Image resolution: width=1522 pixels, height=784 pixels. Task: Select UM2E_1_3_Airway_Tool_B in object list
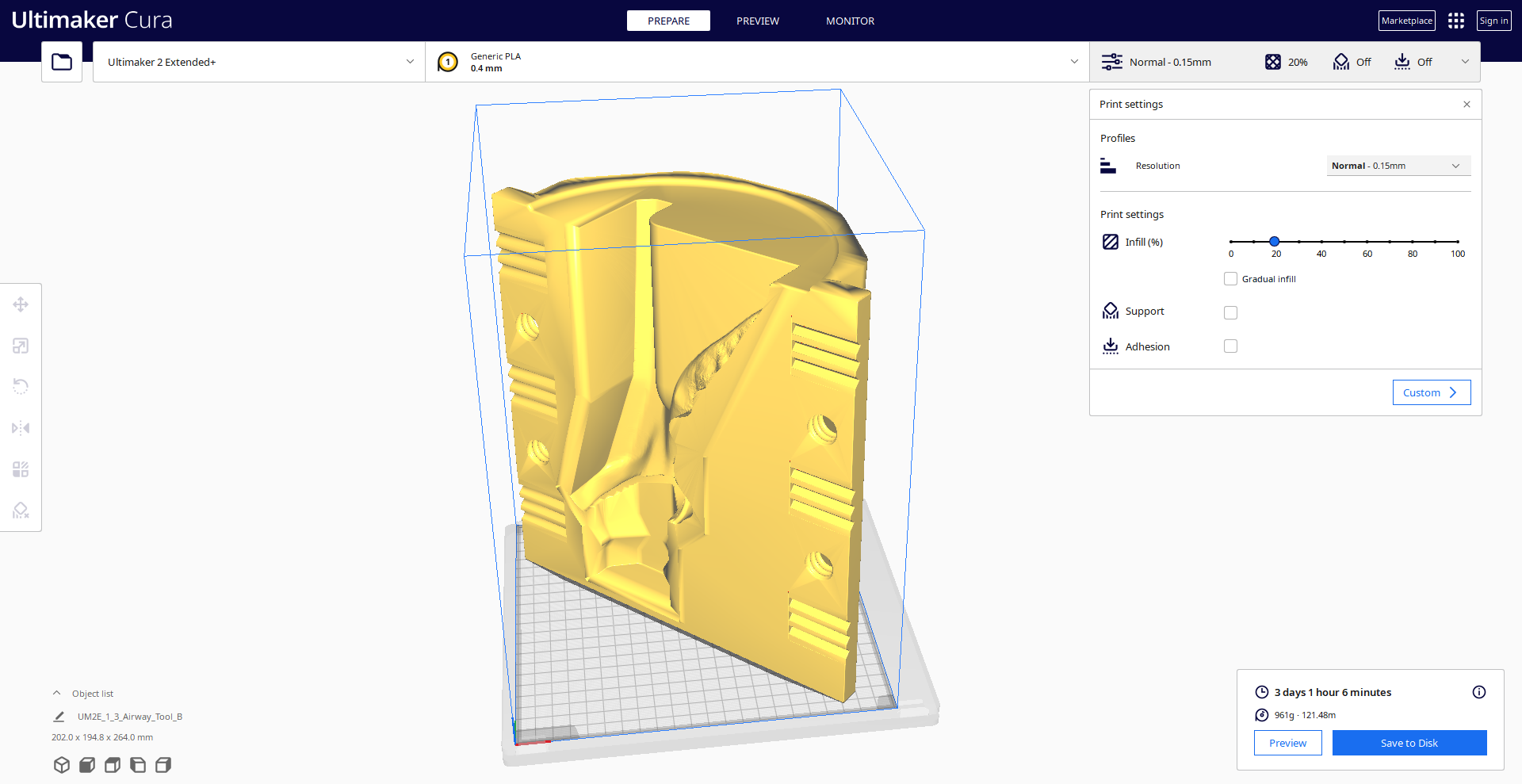click(130, 717)
